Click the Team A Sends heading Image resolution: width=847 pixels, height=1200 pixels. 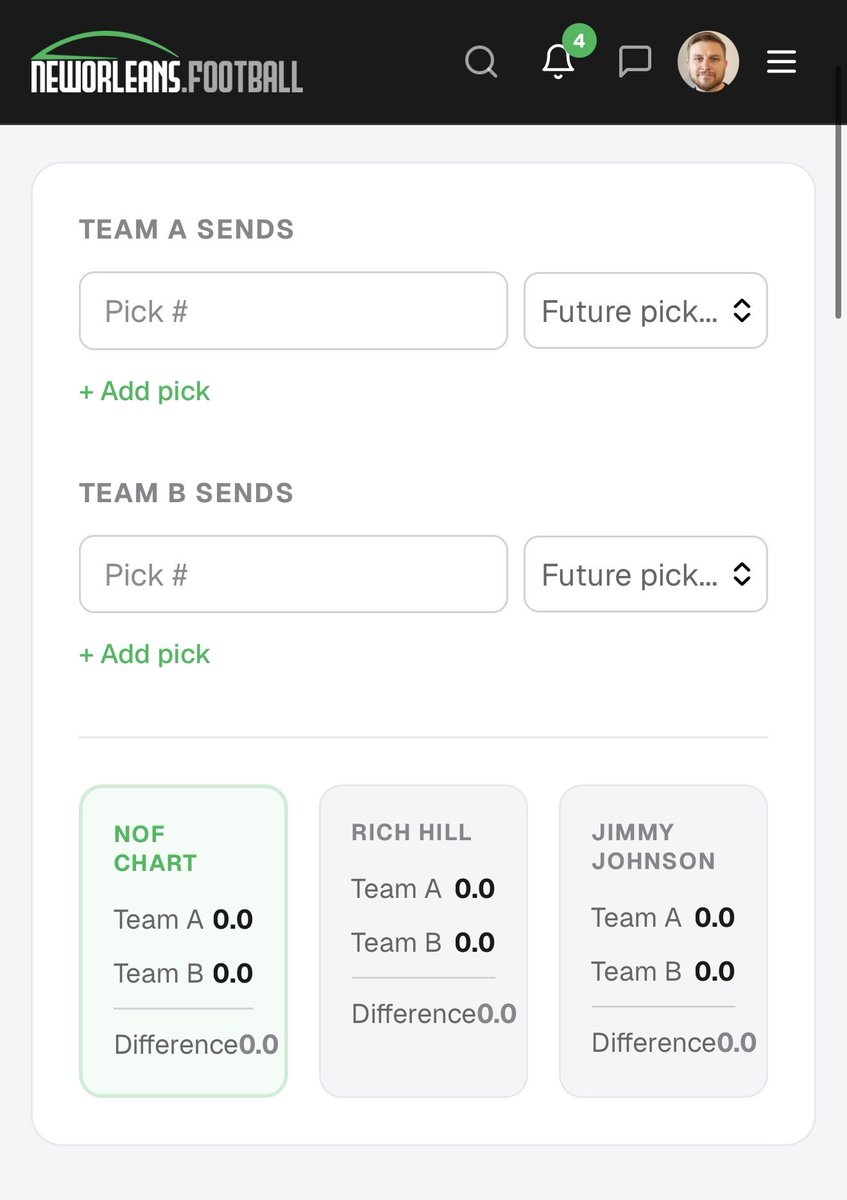187,229
